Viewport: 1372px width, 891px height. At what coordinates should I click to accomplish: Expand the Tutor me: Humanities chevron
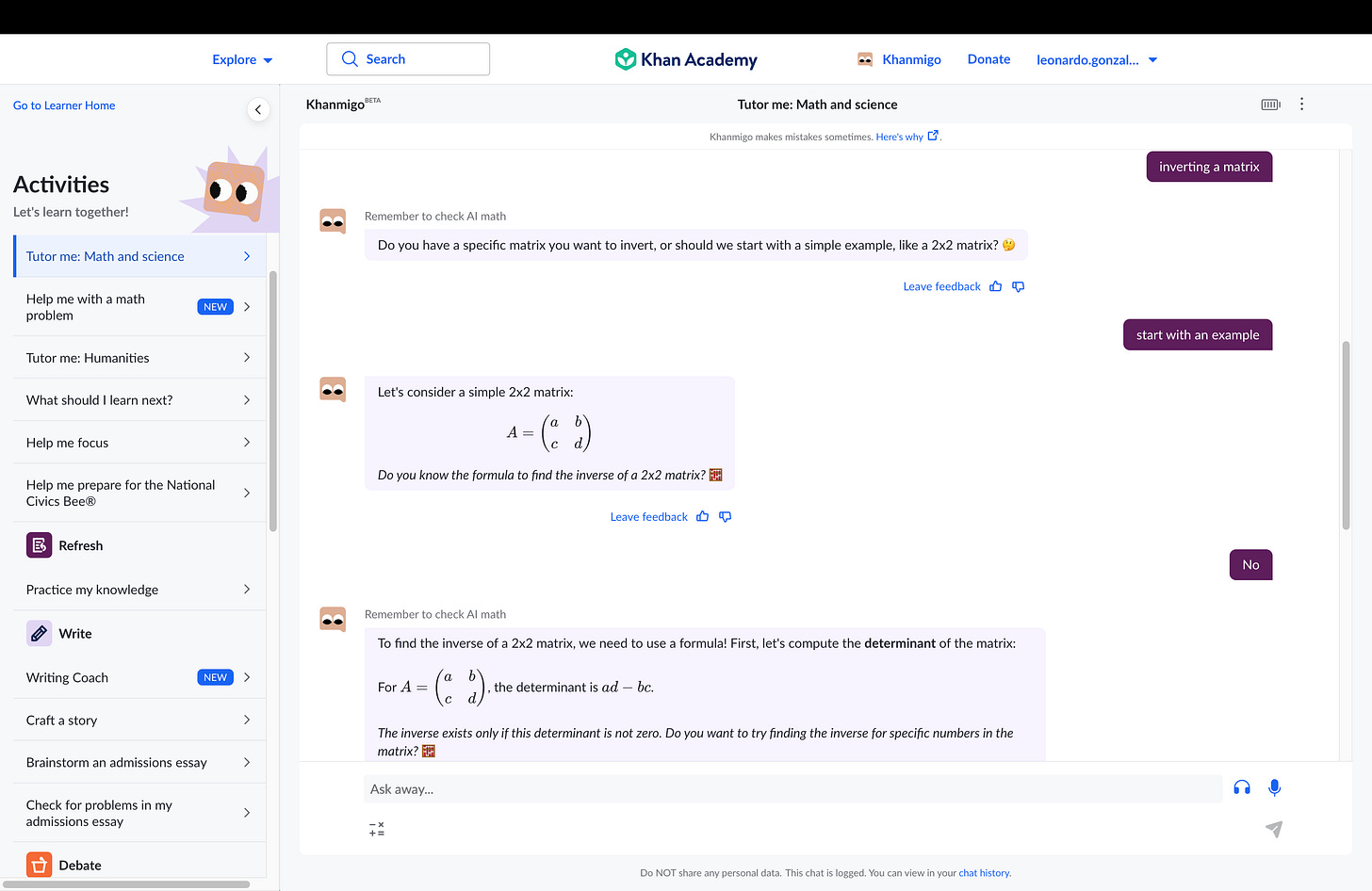pyautogui.click(x=247, y=358)
